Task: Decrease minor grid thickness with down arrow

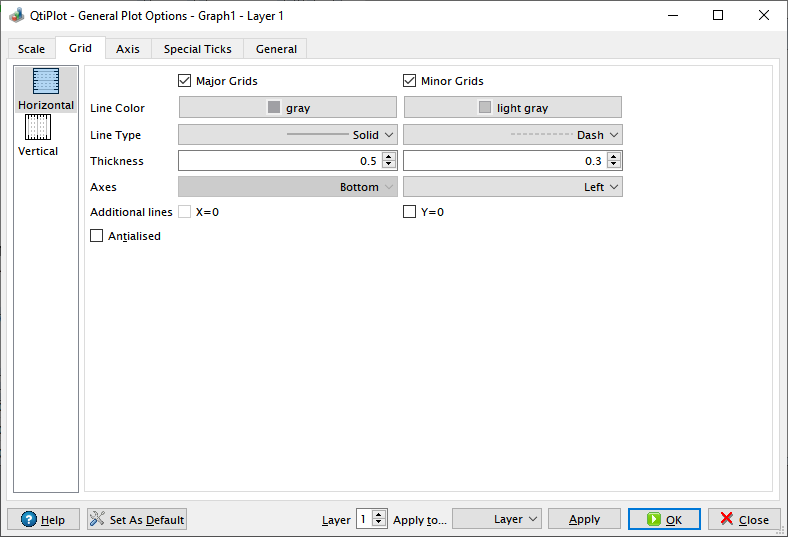Action: click(614, 165)
